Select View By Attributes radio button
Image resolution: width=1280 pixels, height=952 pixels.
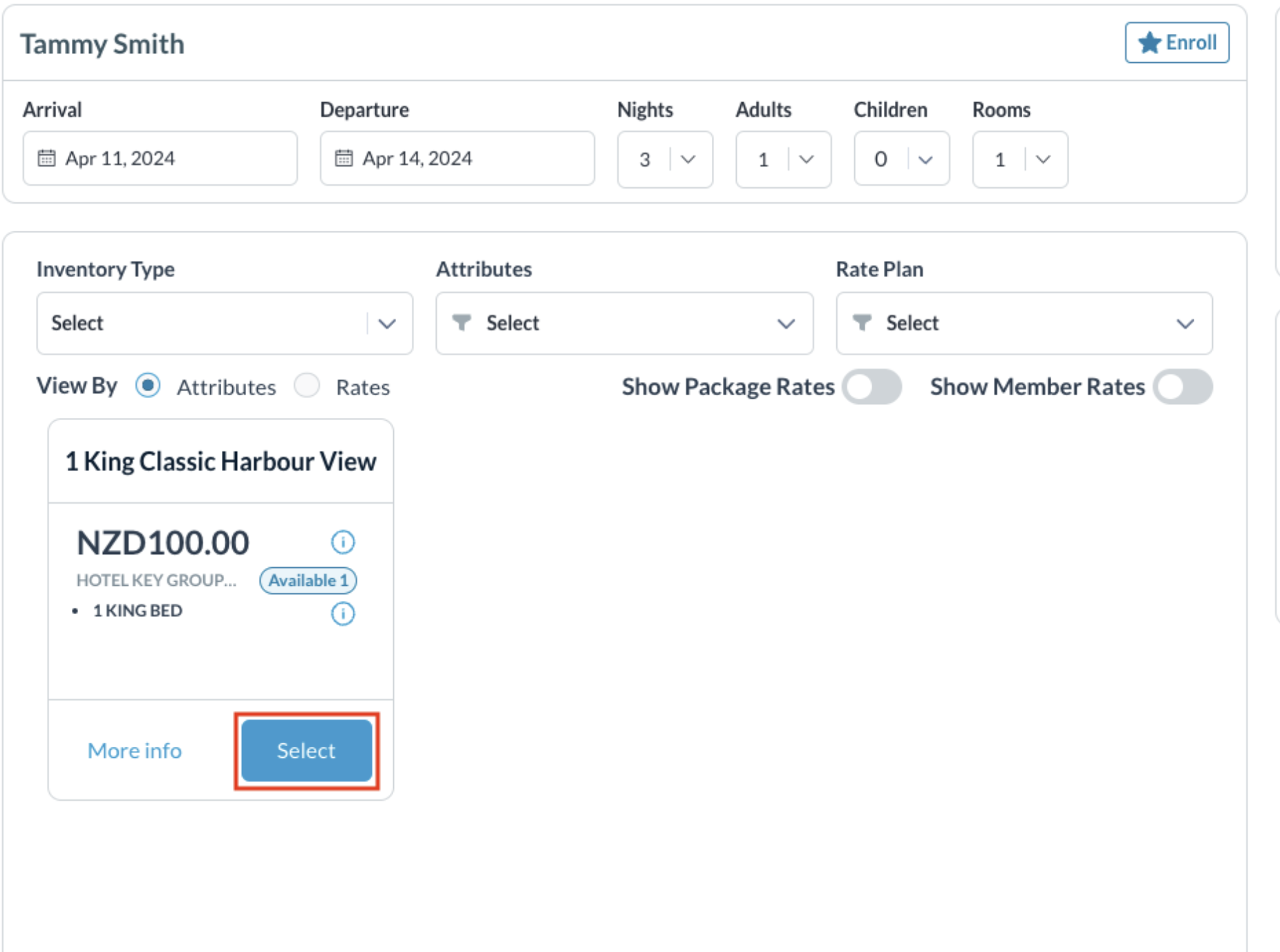148,385
